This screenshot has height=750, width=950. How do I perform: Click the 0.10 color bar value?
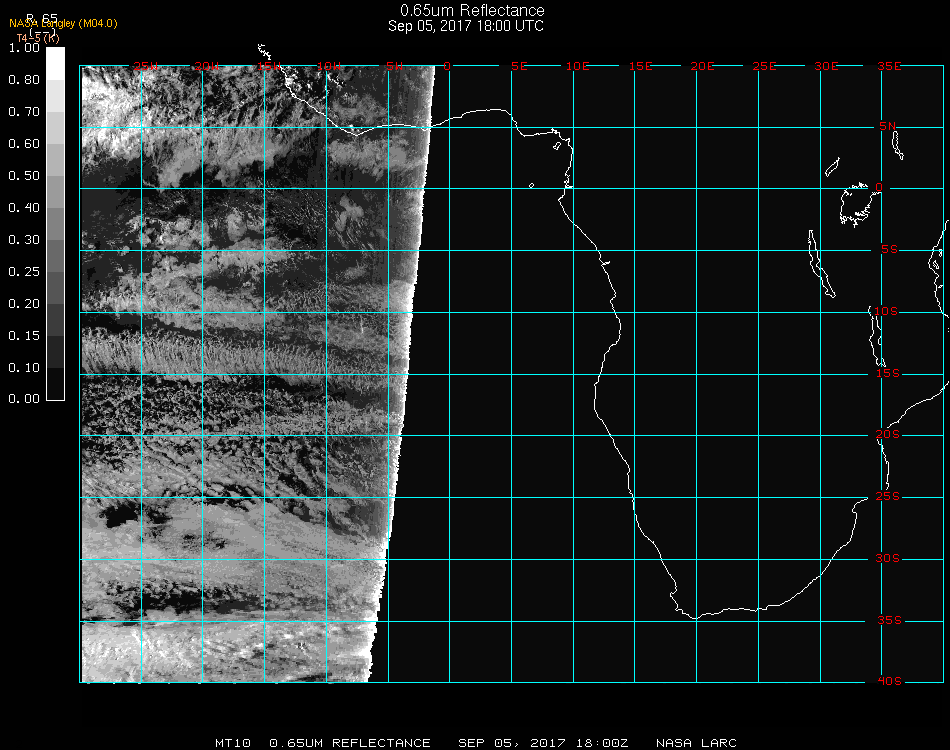coord(24,368)
